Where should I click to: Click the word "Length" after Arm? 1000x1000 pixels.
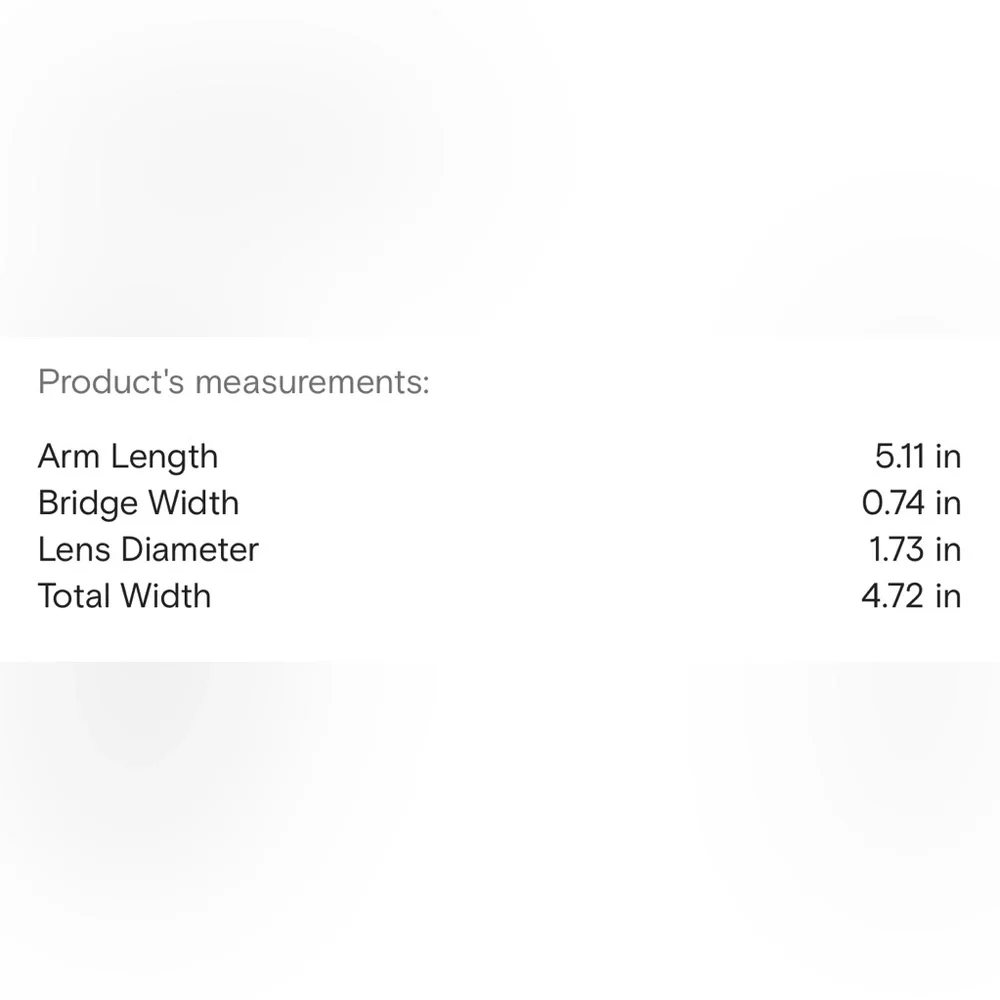coord(164,457)
